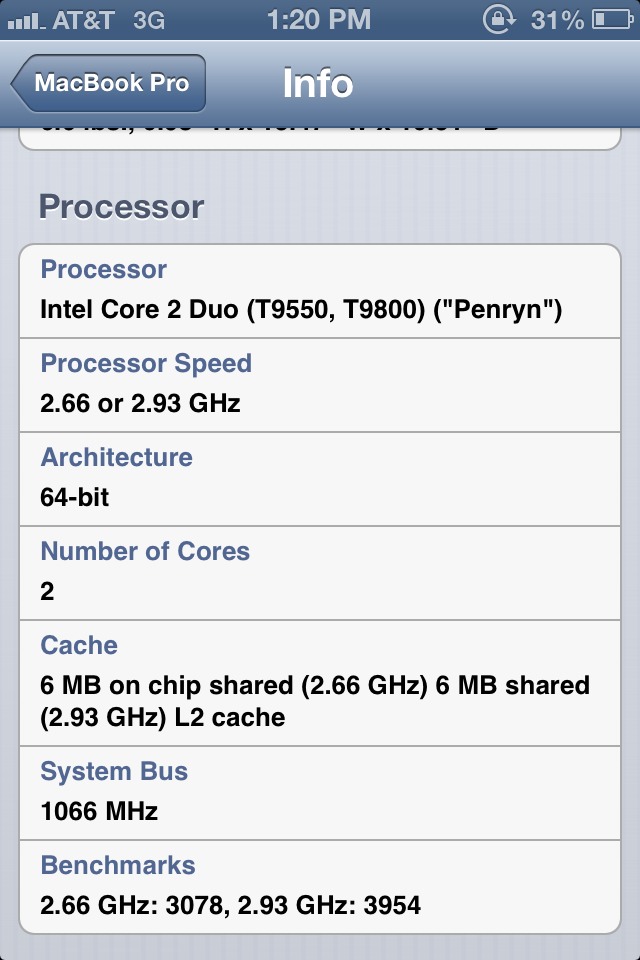This screenshot has height=960, width=640.
Task: Tap the blue Processor Speed label
Action: 146,363
